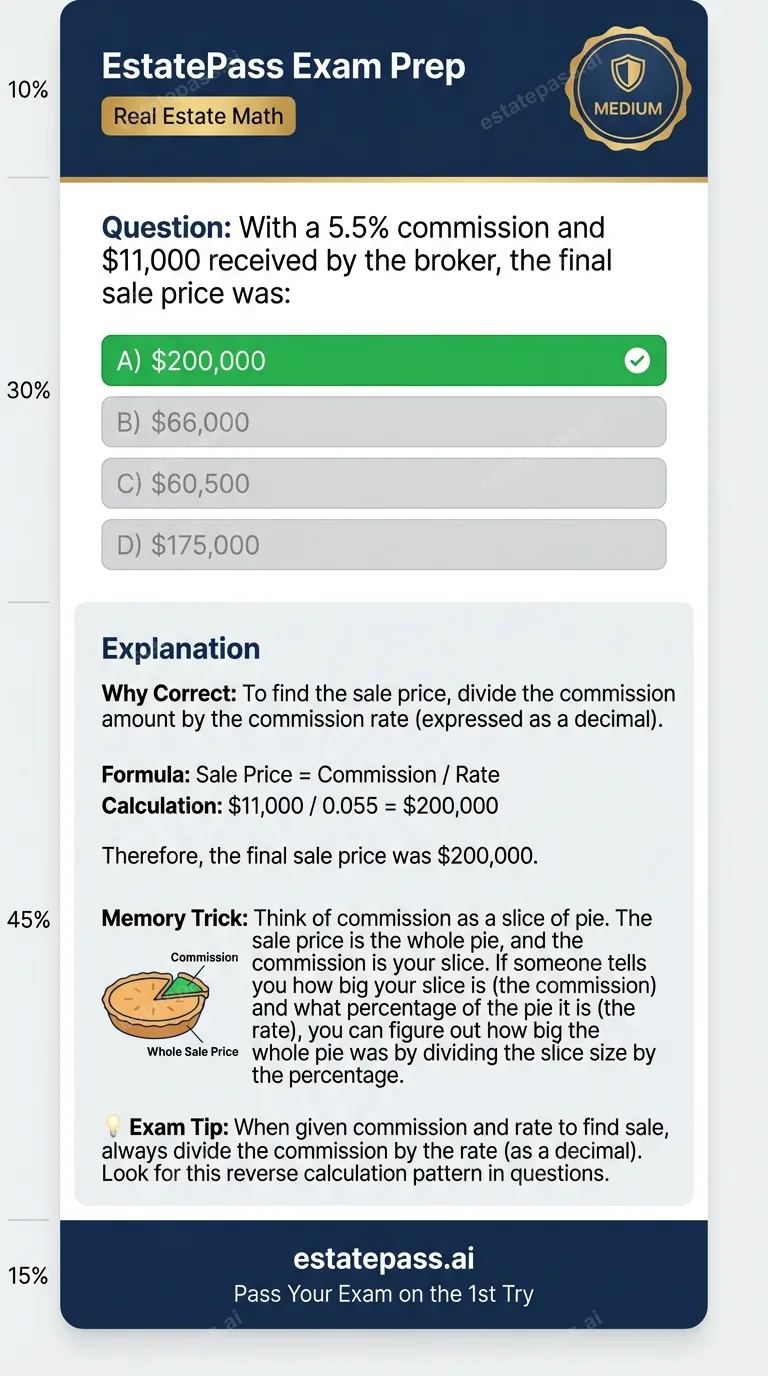Click the 45% marker on the left ruler
Image resolution: width=768 pixels, height=1376 pixels.
[x=28, y=919]
